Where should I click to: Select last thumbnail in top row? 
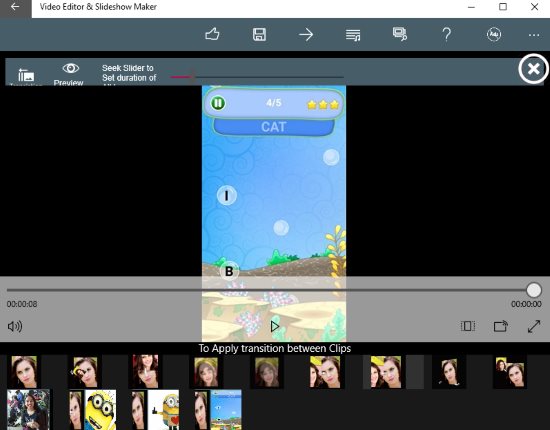(x=510, y=372)
